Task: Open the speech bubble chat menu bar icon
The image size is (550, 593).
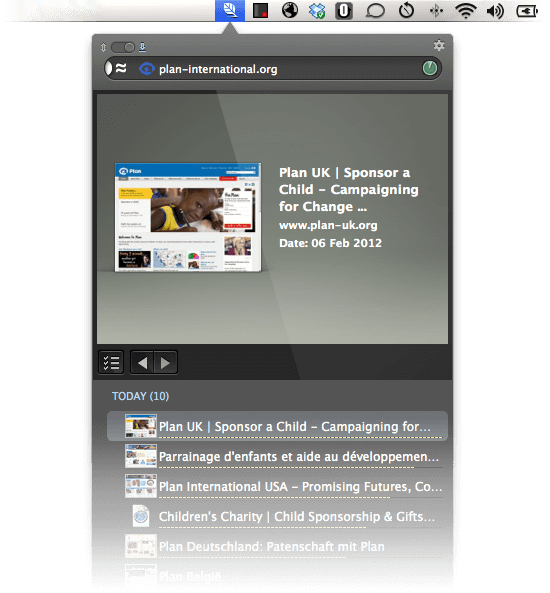Action: (375, 11)
